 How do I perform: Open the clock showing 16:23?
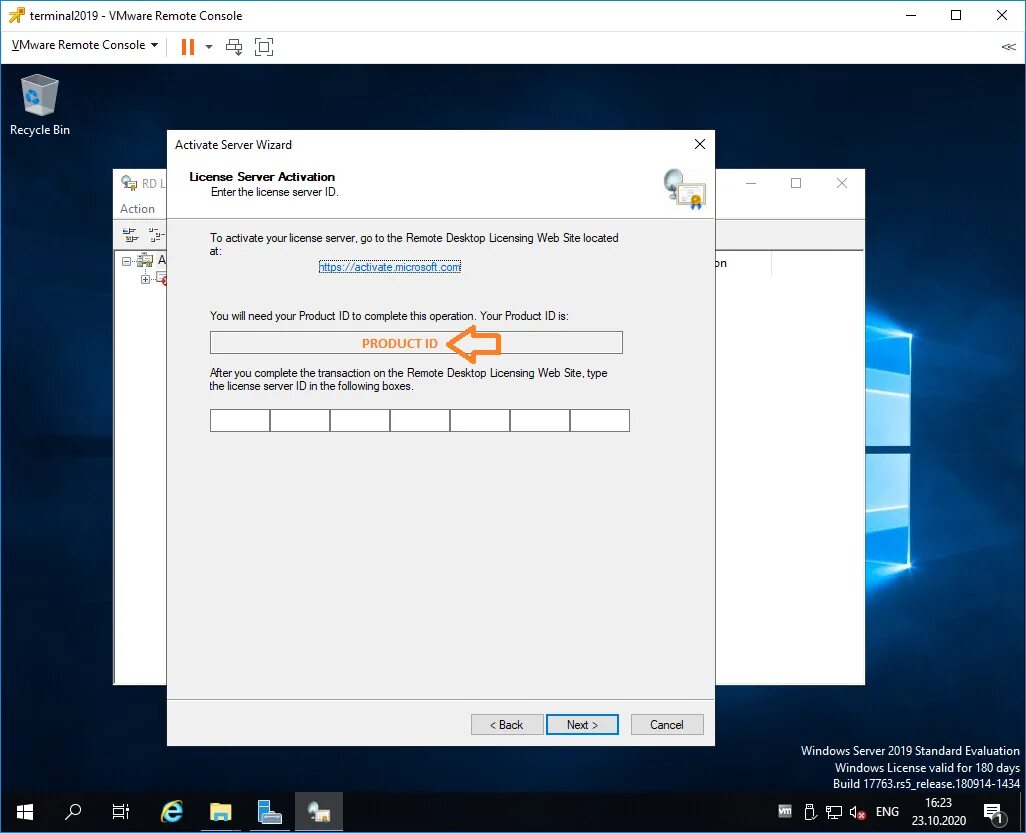coord(938,811)
